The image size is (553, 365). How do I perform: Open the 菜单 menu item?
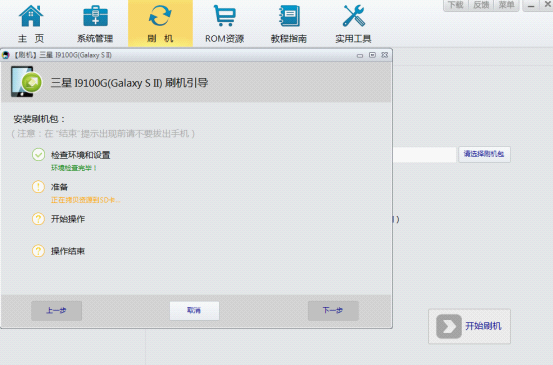coord(506,5)
